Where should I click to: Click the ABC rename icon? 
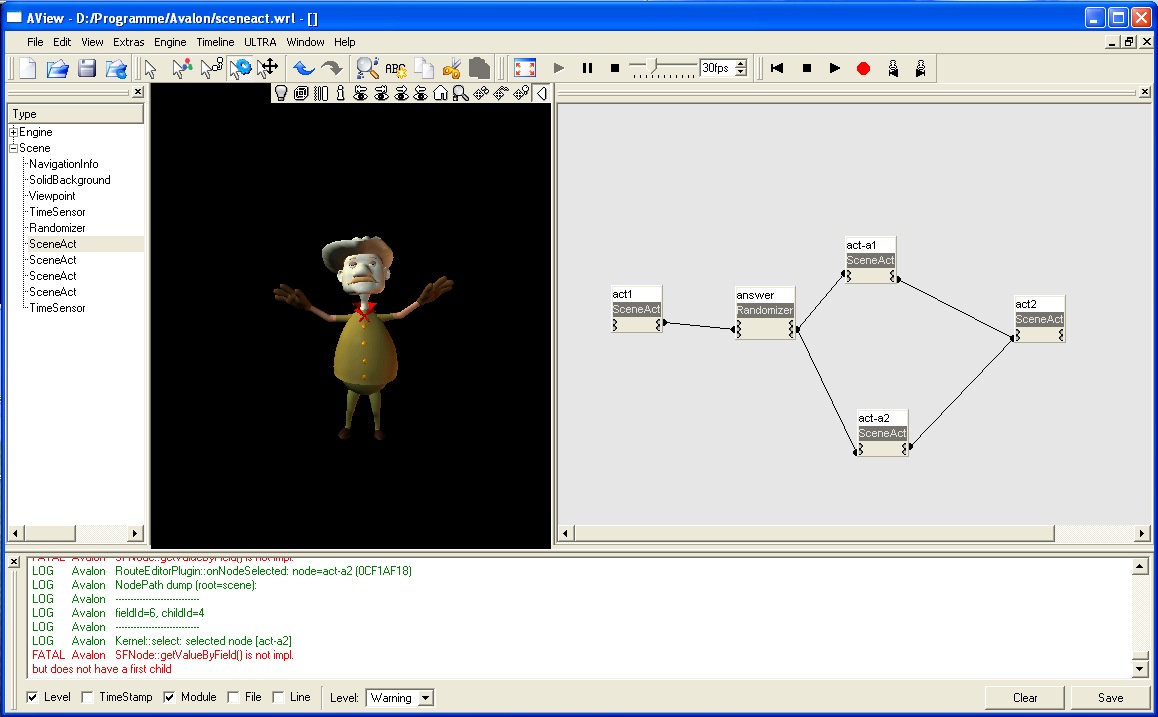pyautogui.click(x=395, y=69)
